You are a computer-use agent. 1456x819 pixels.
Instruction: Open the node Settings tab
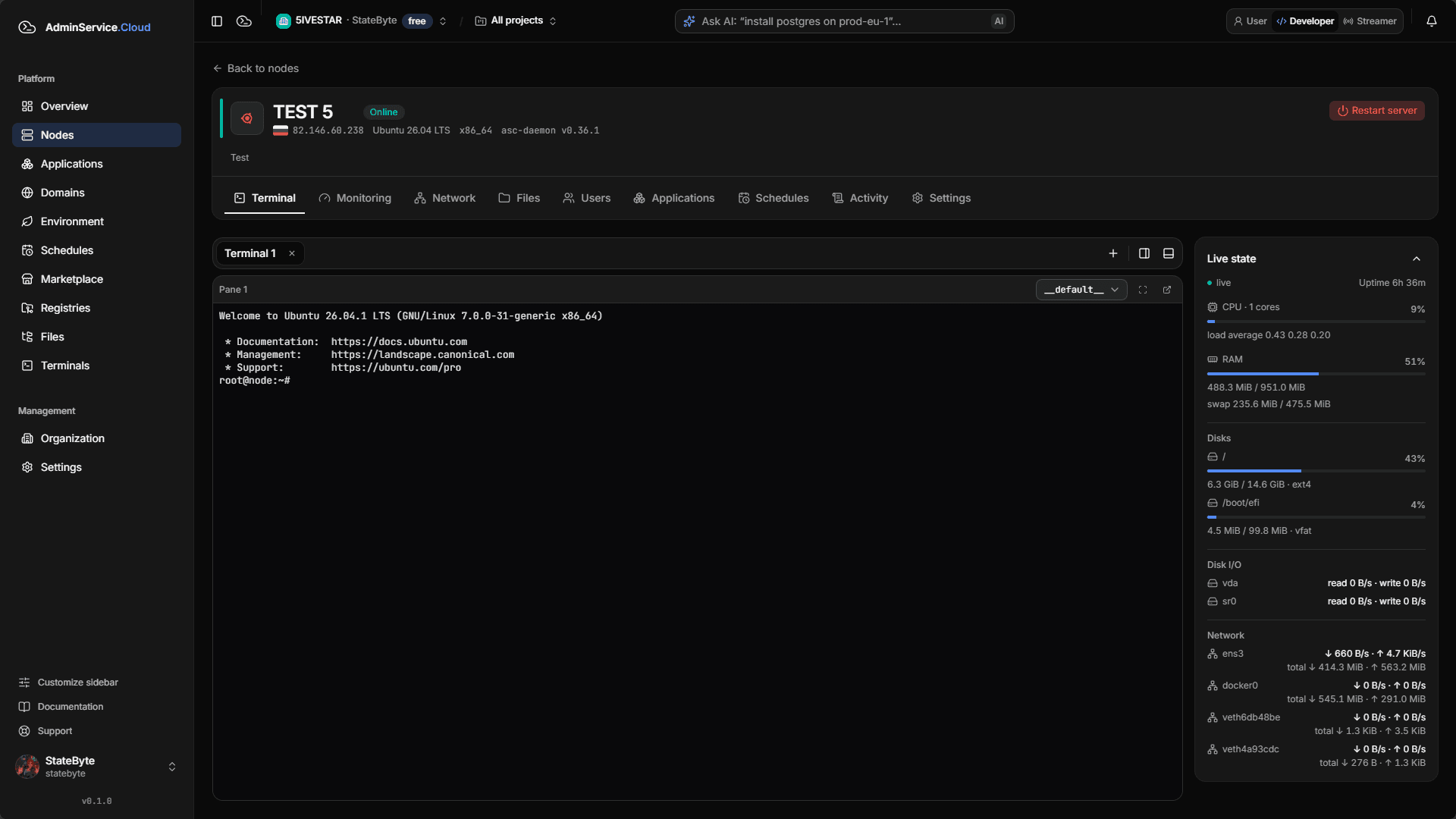(941, 198)
